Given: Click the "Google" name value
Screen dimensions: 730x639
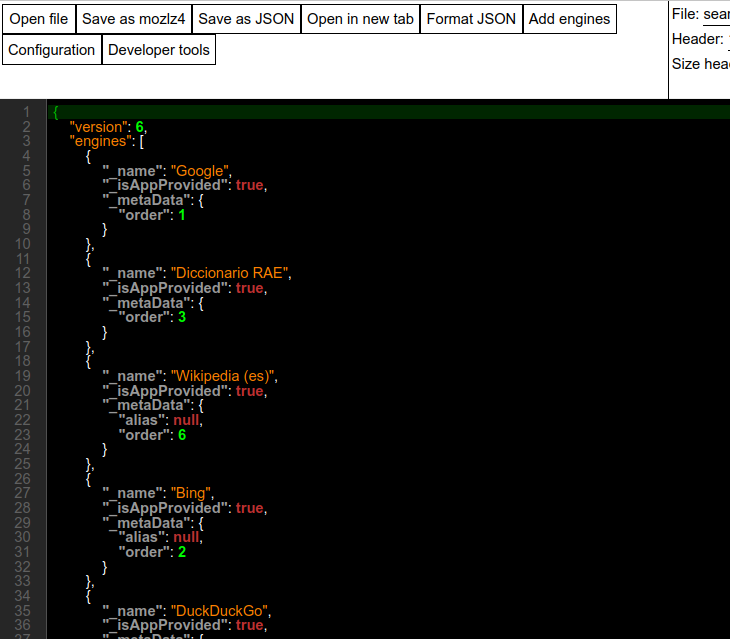Looking at the screenshot, I should point(200,171).
